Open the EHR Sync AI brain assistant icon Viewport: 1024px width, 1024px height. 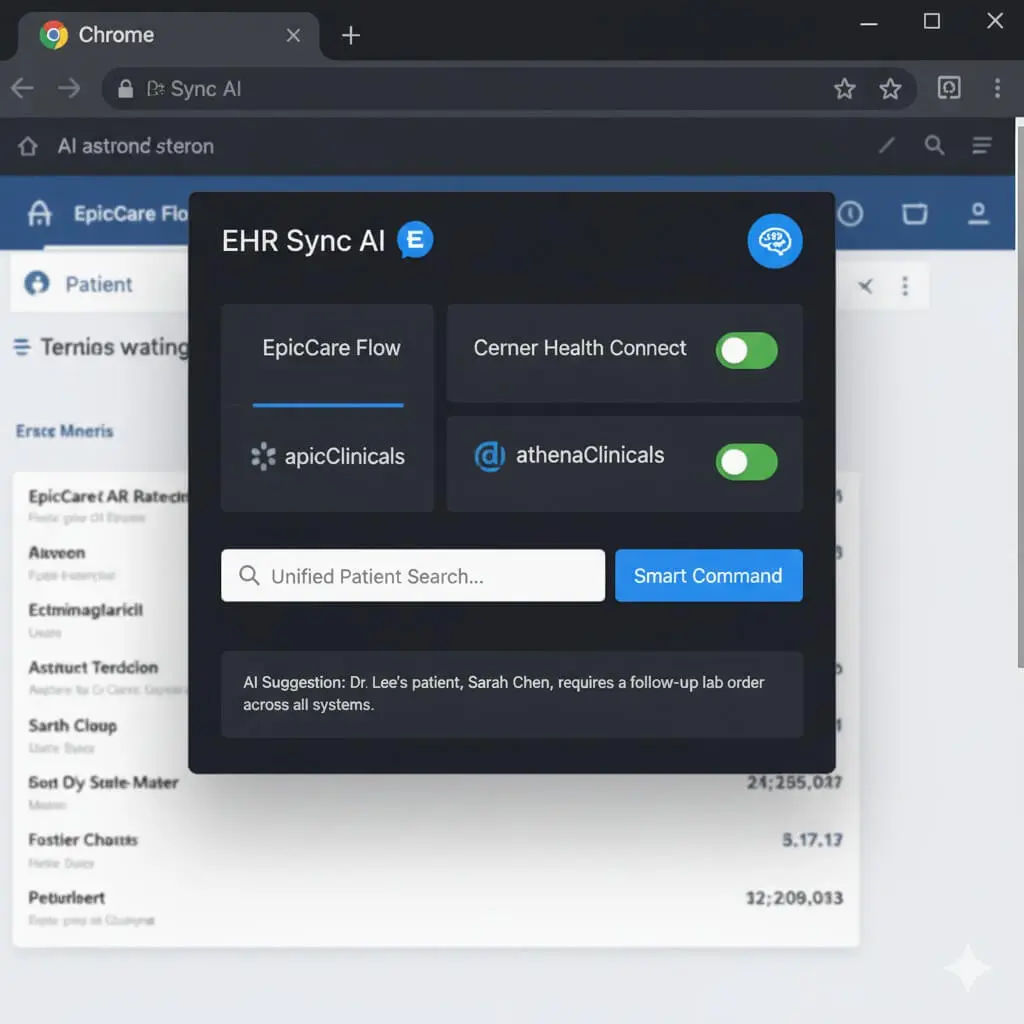[775, 240]
